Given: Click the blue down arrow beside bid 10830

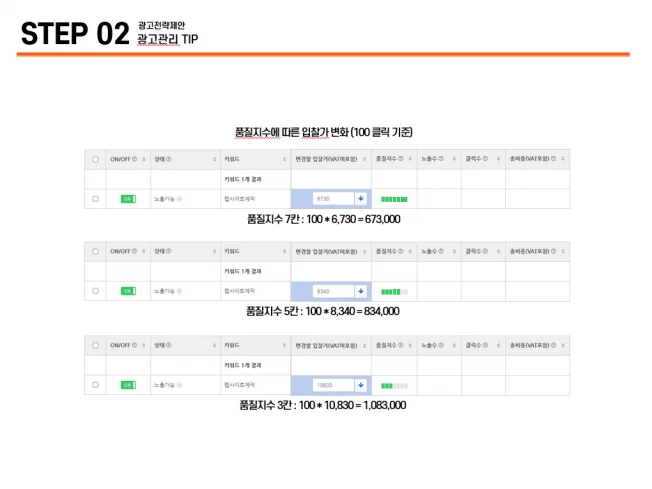Looking at the screenshot, I should [x=360, y=385].
